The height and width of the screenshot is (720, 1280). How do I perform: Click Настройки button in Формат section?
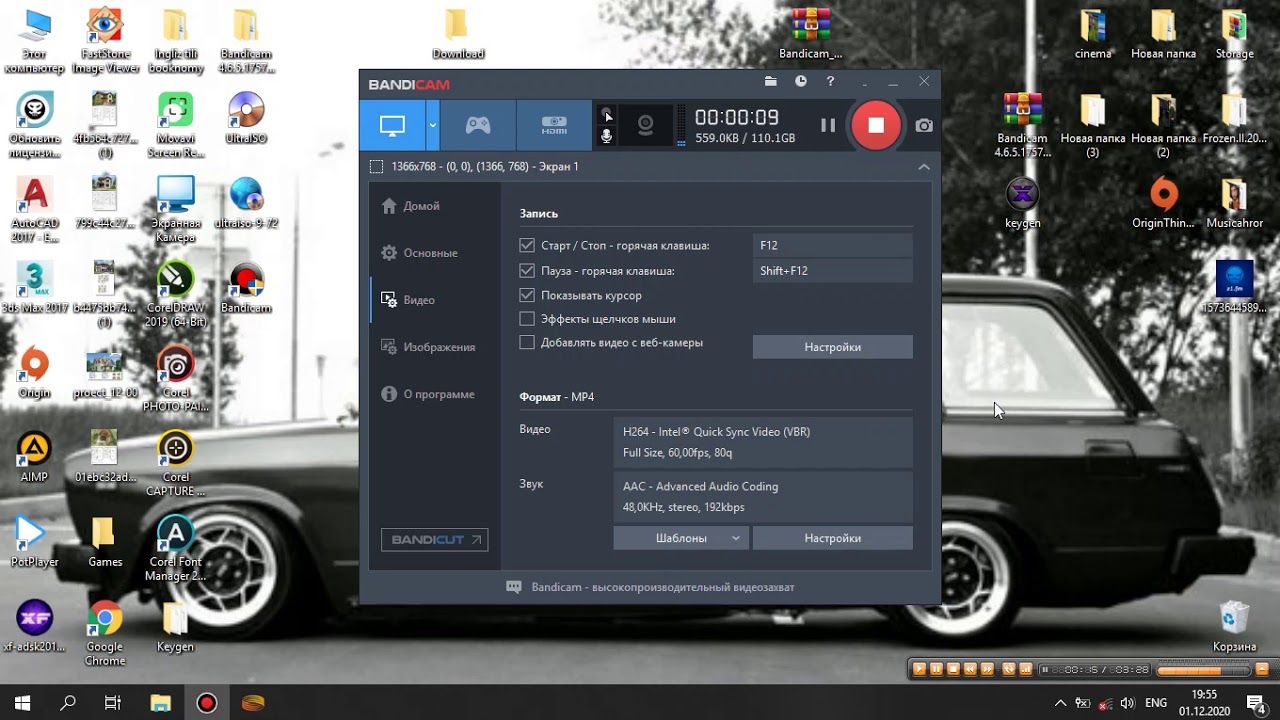(832, 538)
